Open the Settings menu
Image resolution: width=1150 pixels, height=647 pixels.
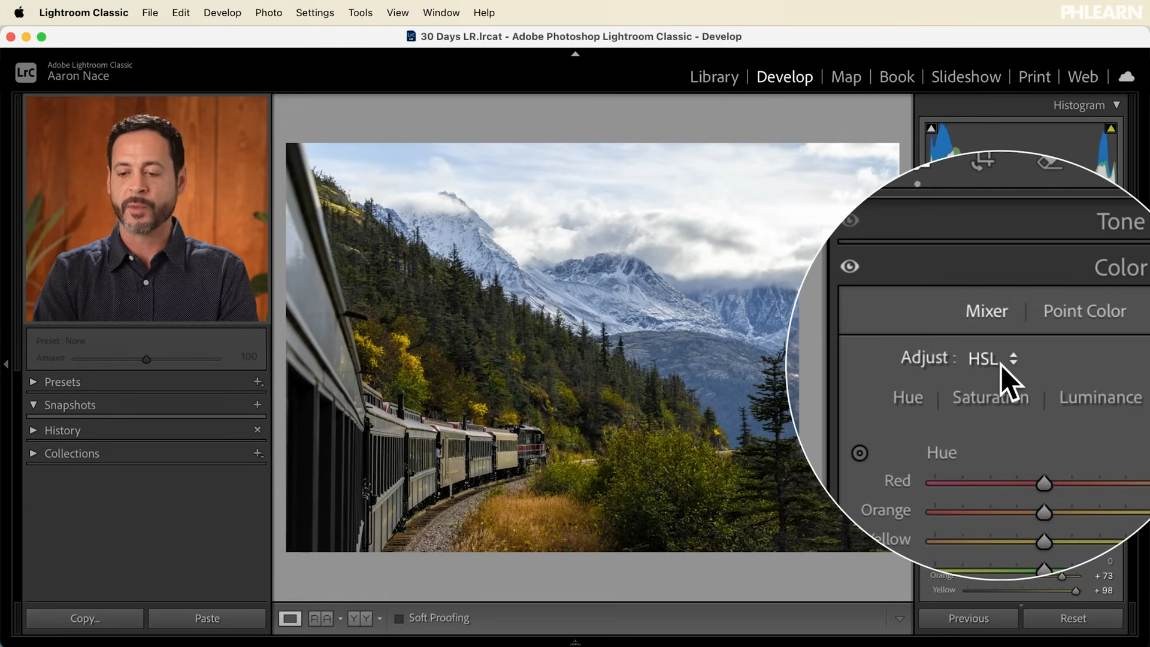coord(315,12)
